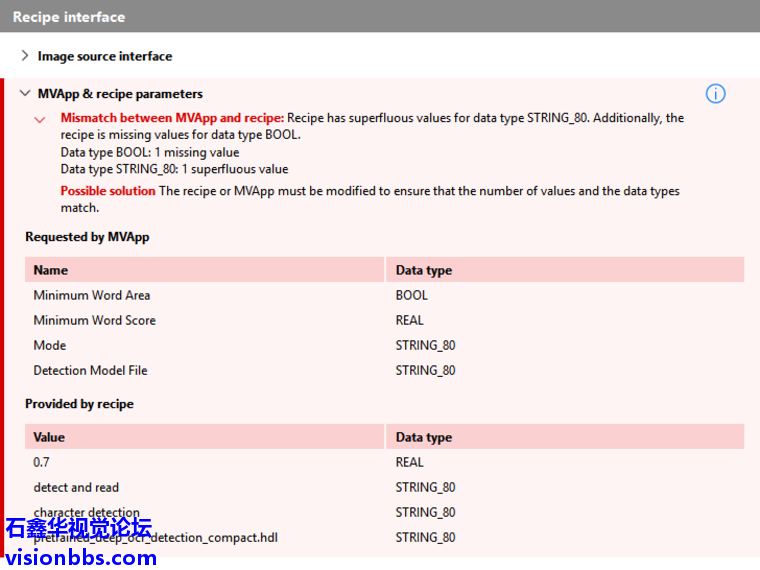Collapse the red mismatch error message chevron

click(x=40, y=119)
